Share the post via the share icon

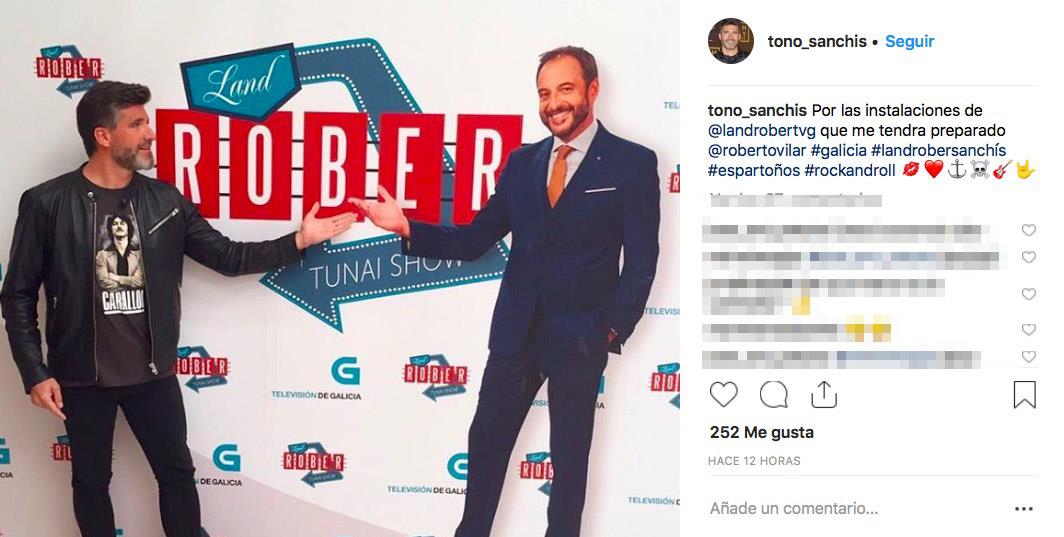tap(823, 394)
